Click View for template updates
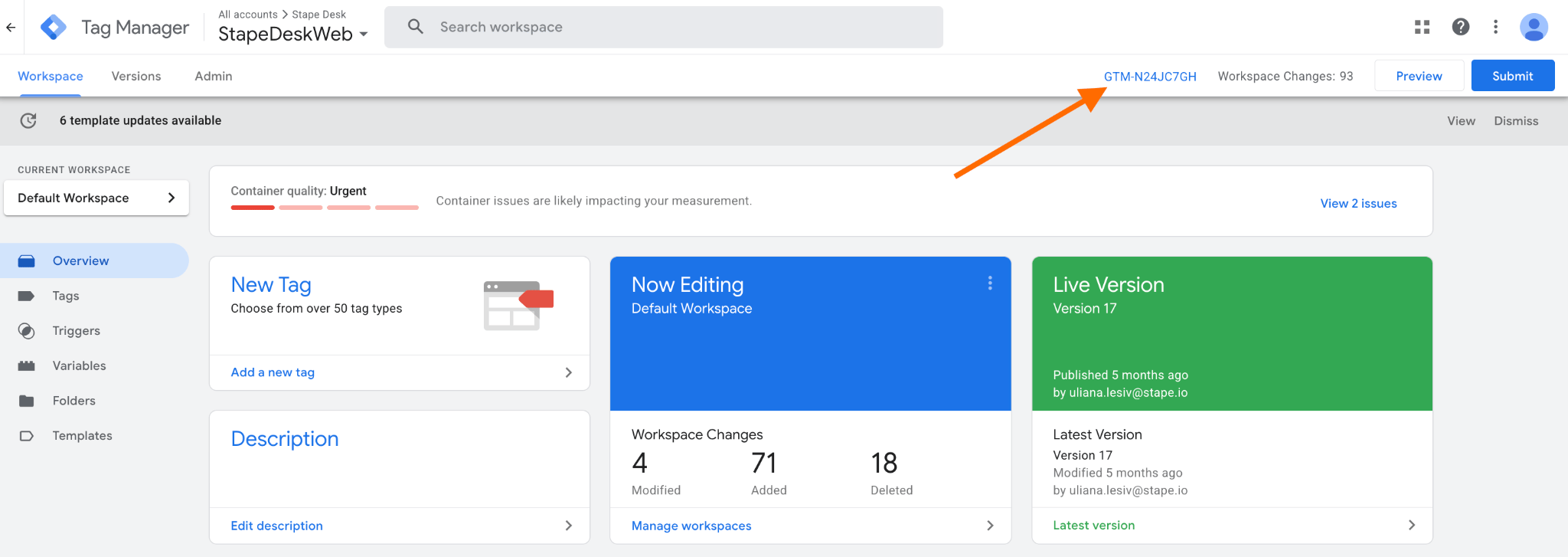The width and height of the screenshot is (1568, 557). pyautogui.click(x=1461, y=121)
